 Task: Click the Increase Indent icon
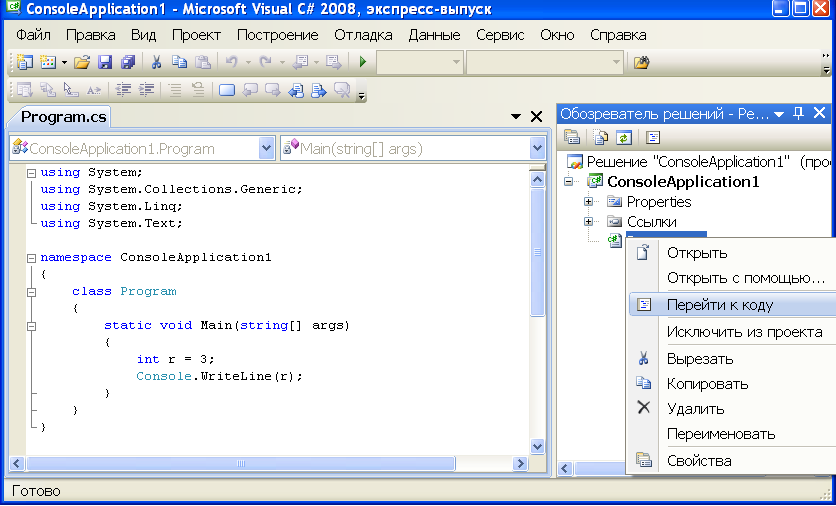click(146, 90)
